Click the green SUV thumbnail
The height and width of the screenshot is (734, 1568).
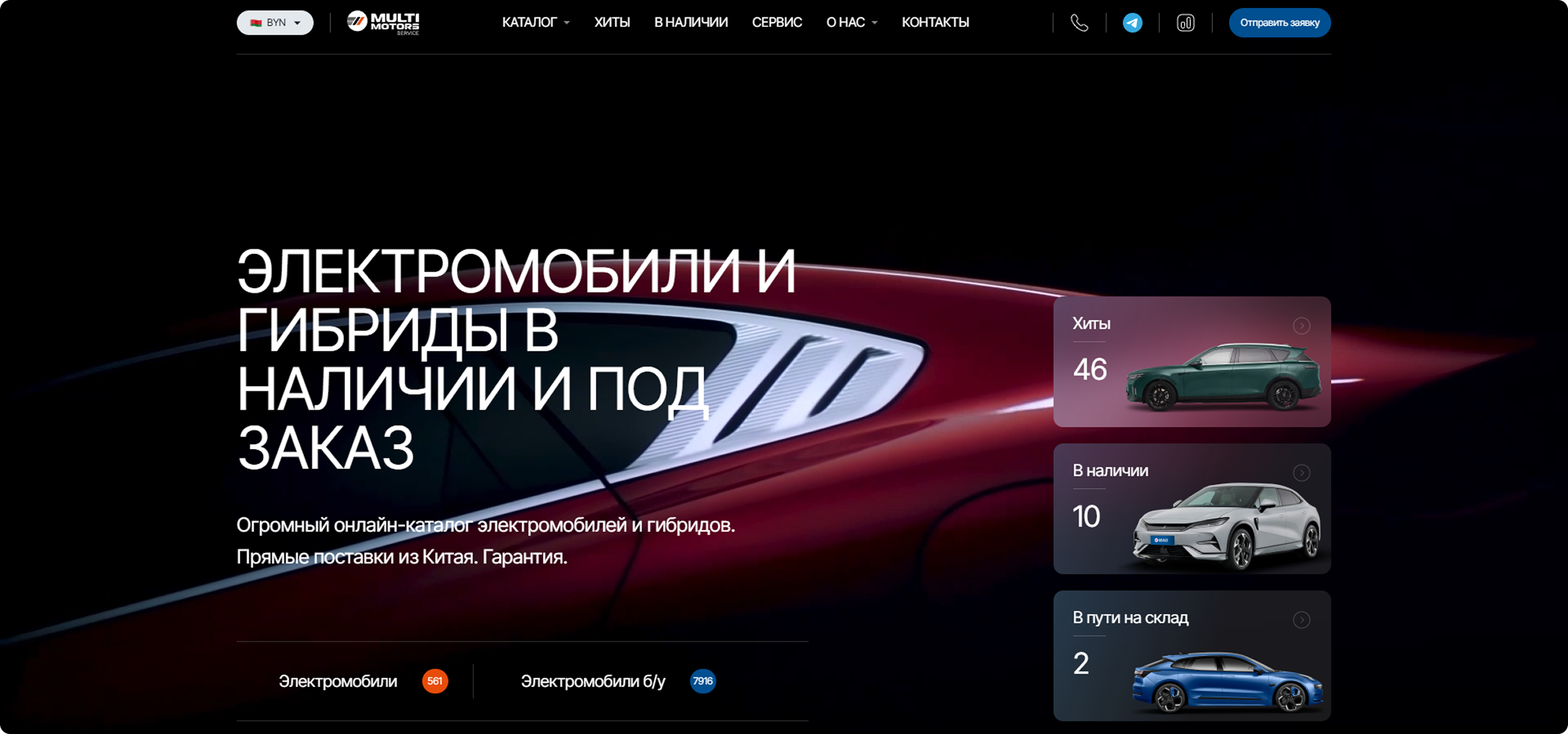pos(1222,377)
